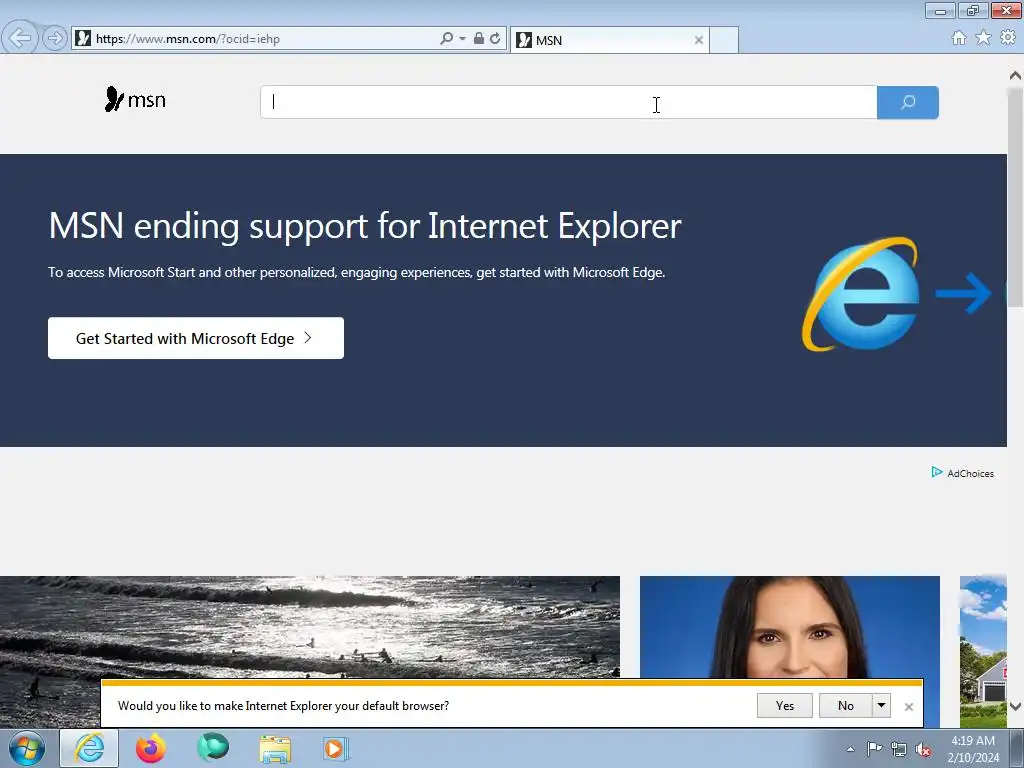This screenshot has width=1024, height=768.
Task: Open the green globe browser taskbar icon
Action: coord(213,748)
